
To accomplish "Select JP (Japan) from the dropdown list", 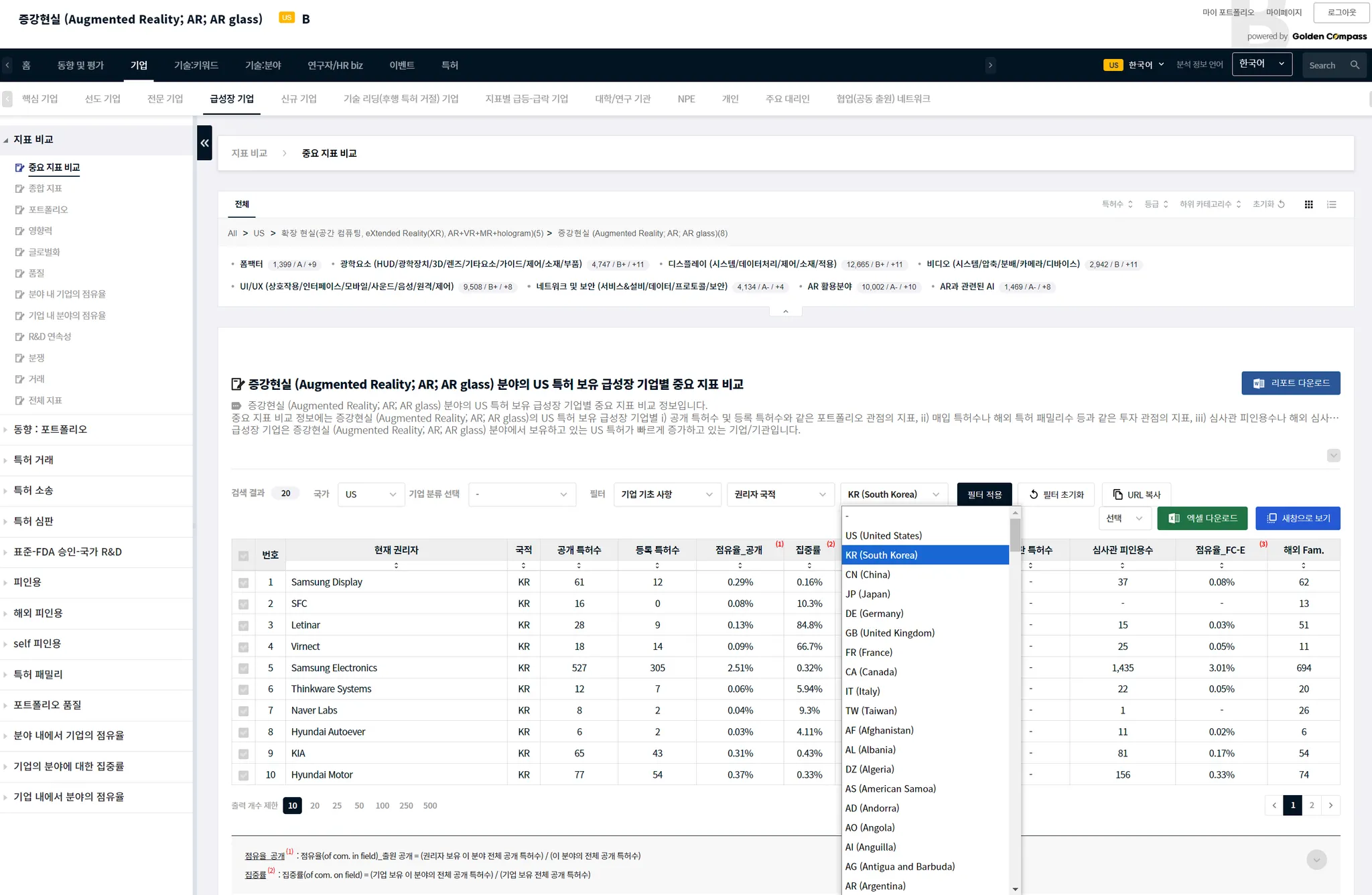I will 868,594.
